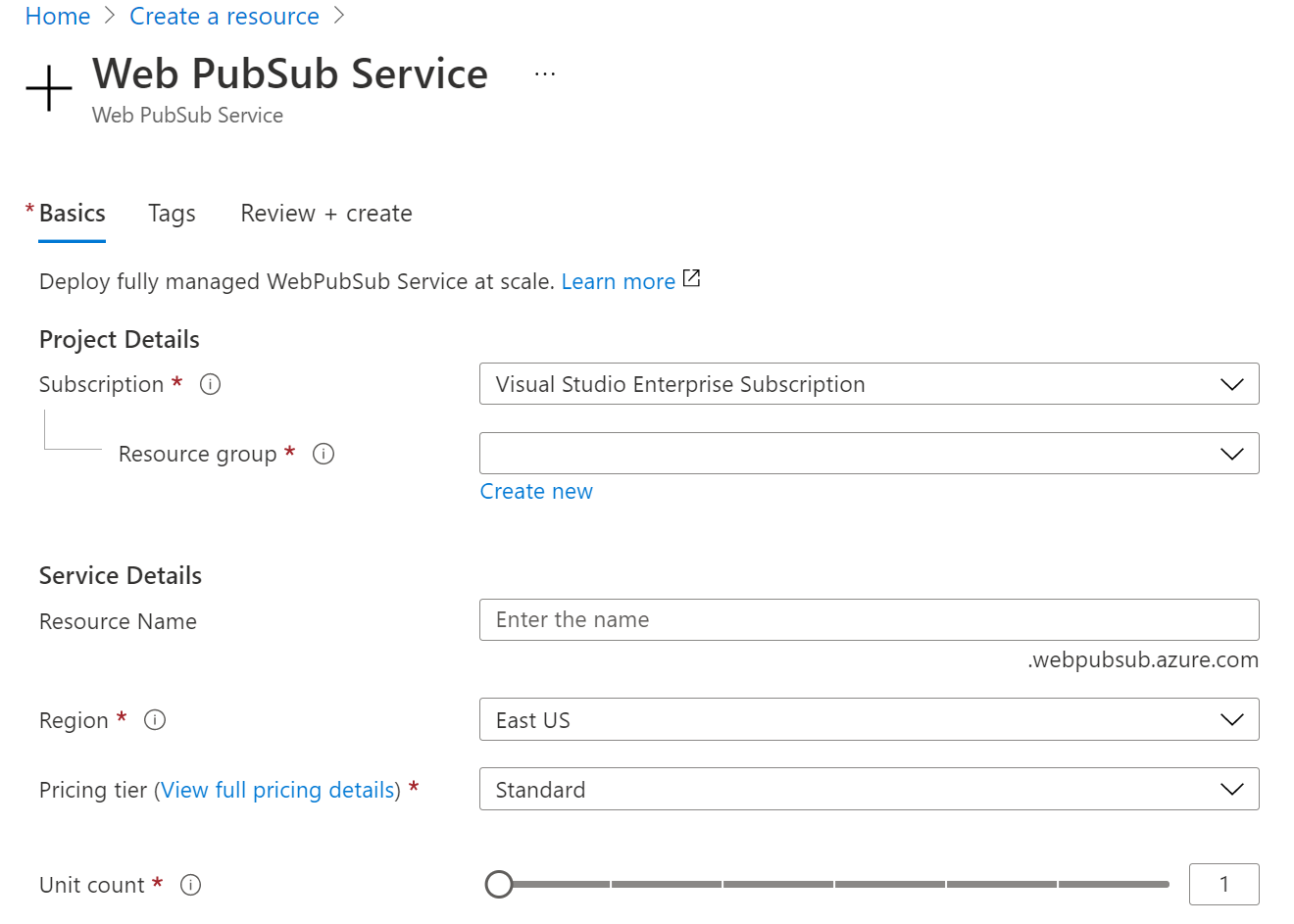The height and width of the screenshot is (924, 1294).
Task: Click the external link icon after Learn more
Action: click(x=691, y=278)
